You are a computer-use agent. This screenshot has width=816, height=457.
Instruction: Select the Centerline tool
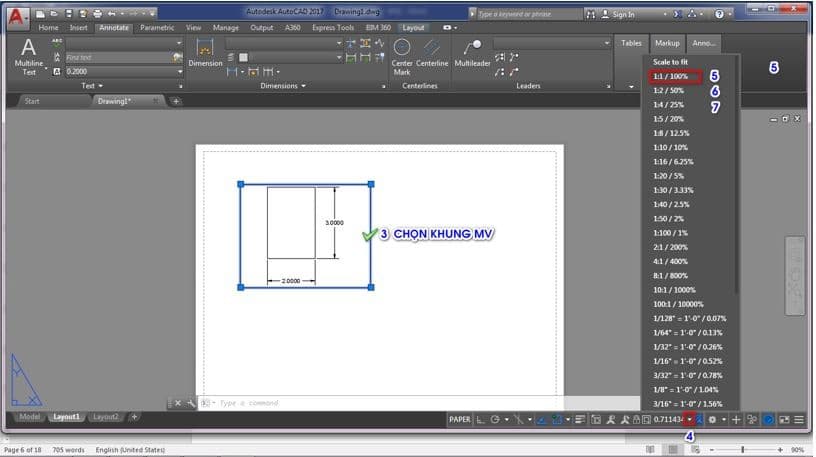tap(432, 53)
